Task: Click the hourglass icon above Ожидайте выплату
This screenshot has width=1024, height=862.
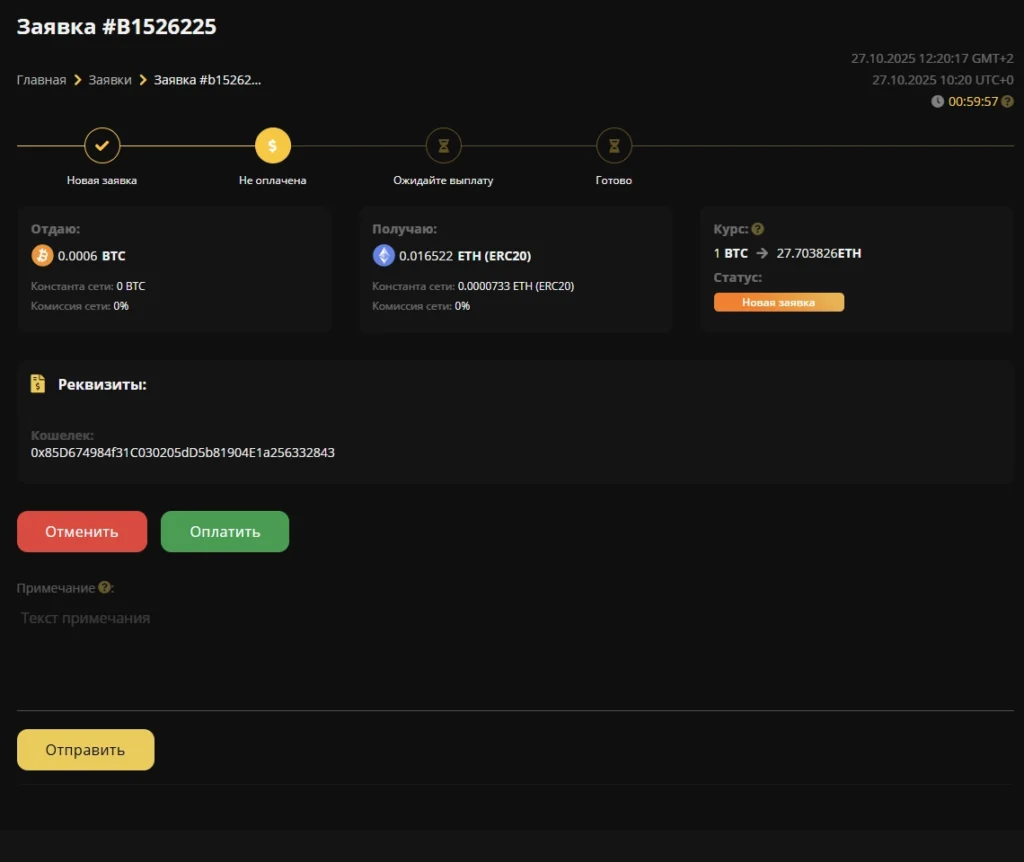Action: click(x=443, y=146)
